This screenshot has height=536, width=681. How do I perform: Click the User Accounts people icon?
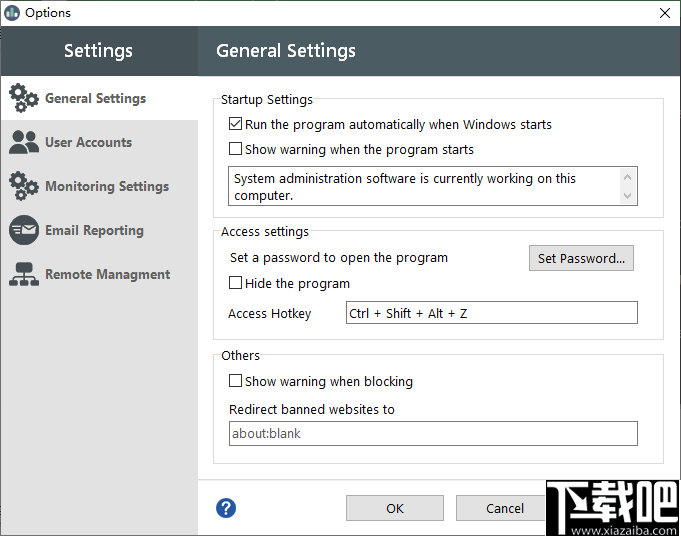(24, 142)
